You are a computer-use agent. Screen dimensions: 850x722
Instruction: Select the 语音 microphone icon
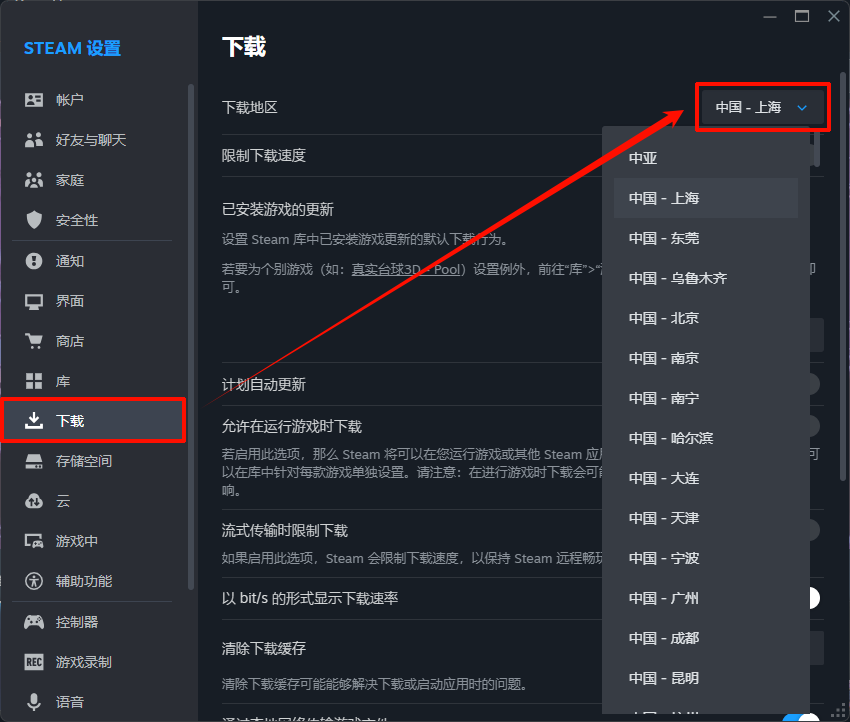[x=34, y=702]
